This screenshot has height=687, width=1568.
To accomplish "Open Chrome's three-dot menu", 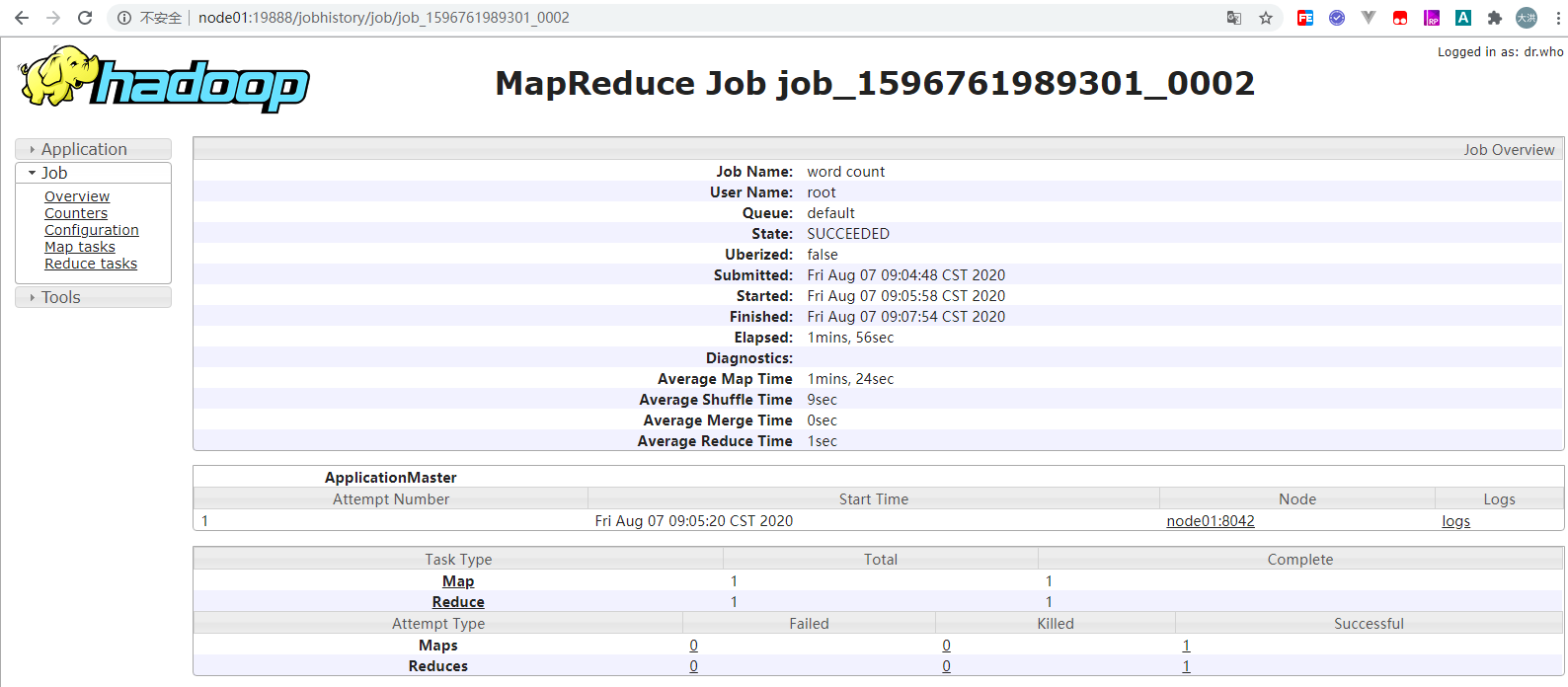I will pos(1558,18).
